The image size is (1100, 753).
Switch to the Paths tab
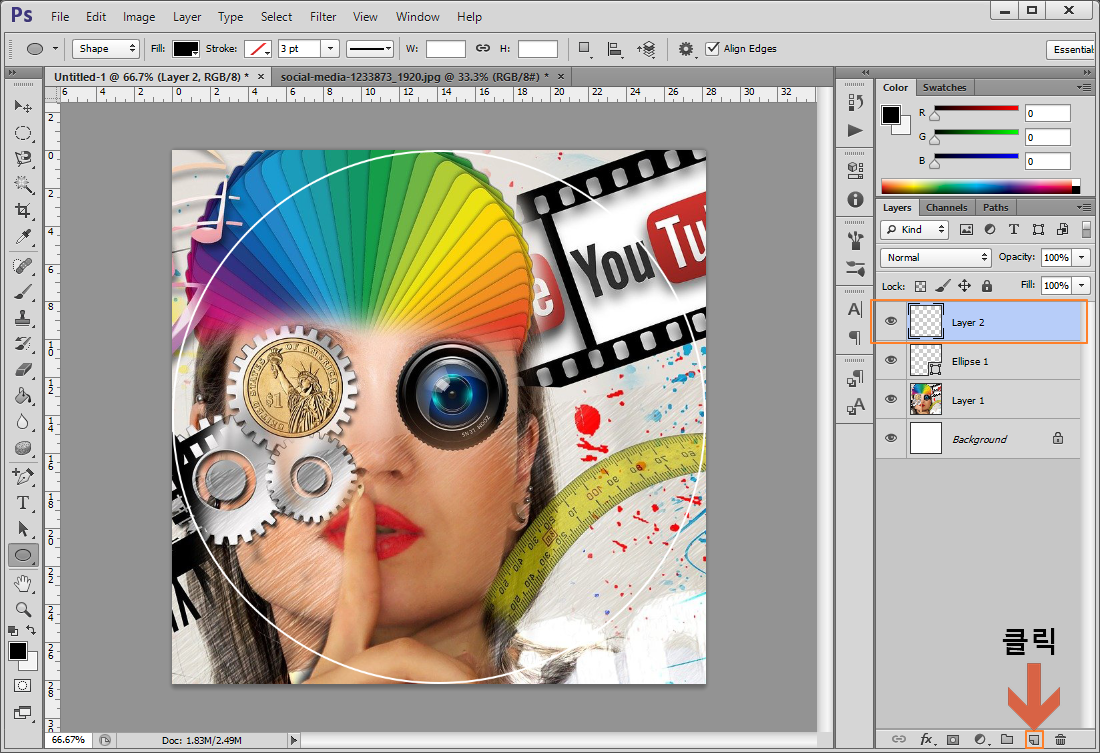coord(995,207)
